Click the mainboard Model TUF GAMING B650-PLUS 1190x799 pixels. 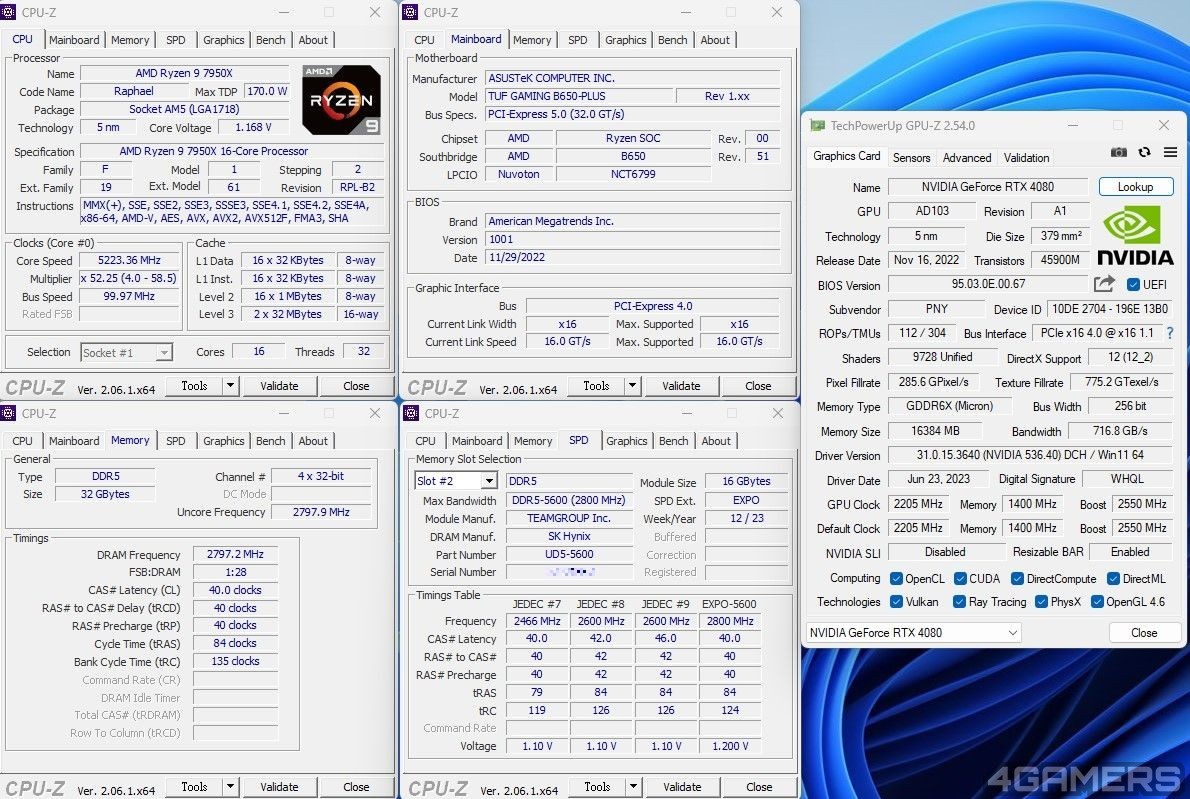point(579,96)
